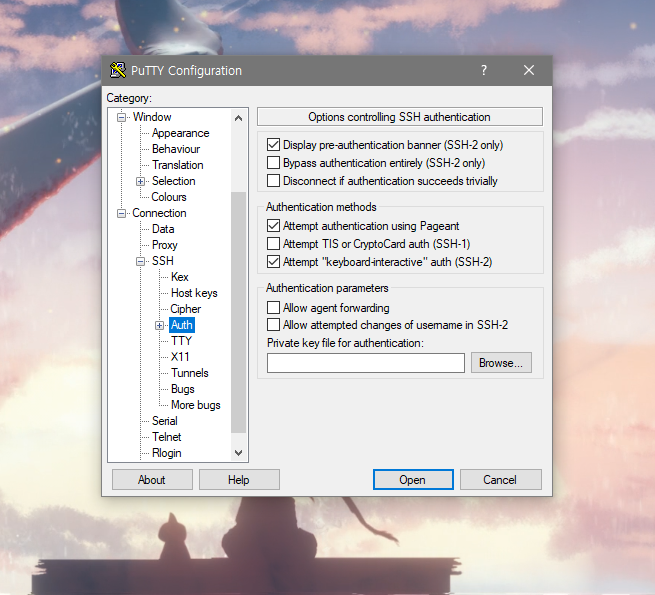The width and height of the screenshot is (655, 595).
Task: Select the Window category
Action: [x=152, y=117]
